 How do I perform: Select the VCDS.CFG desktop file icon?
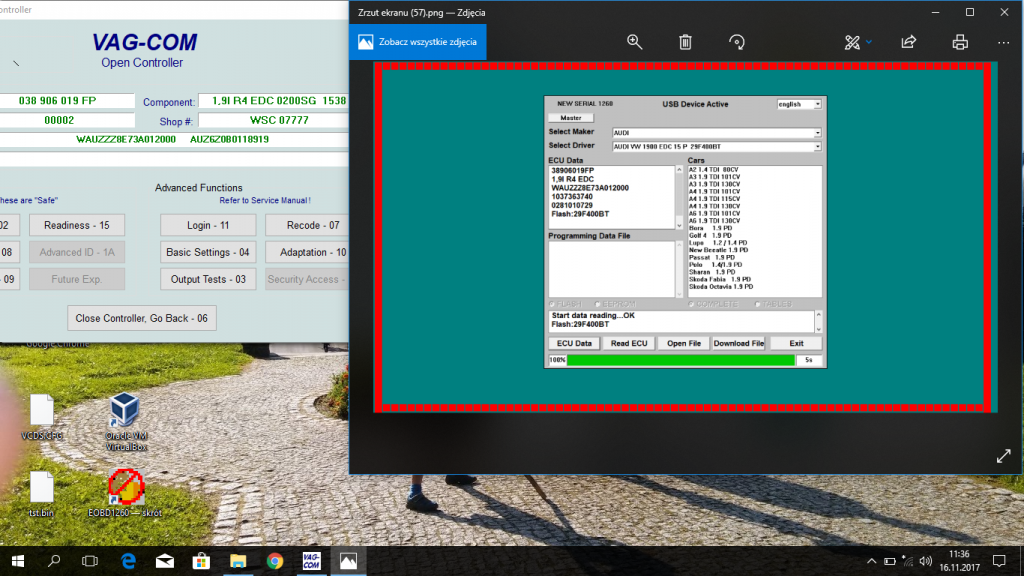(x=42, y=417)
